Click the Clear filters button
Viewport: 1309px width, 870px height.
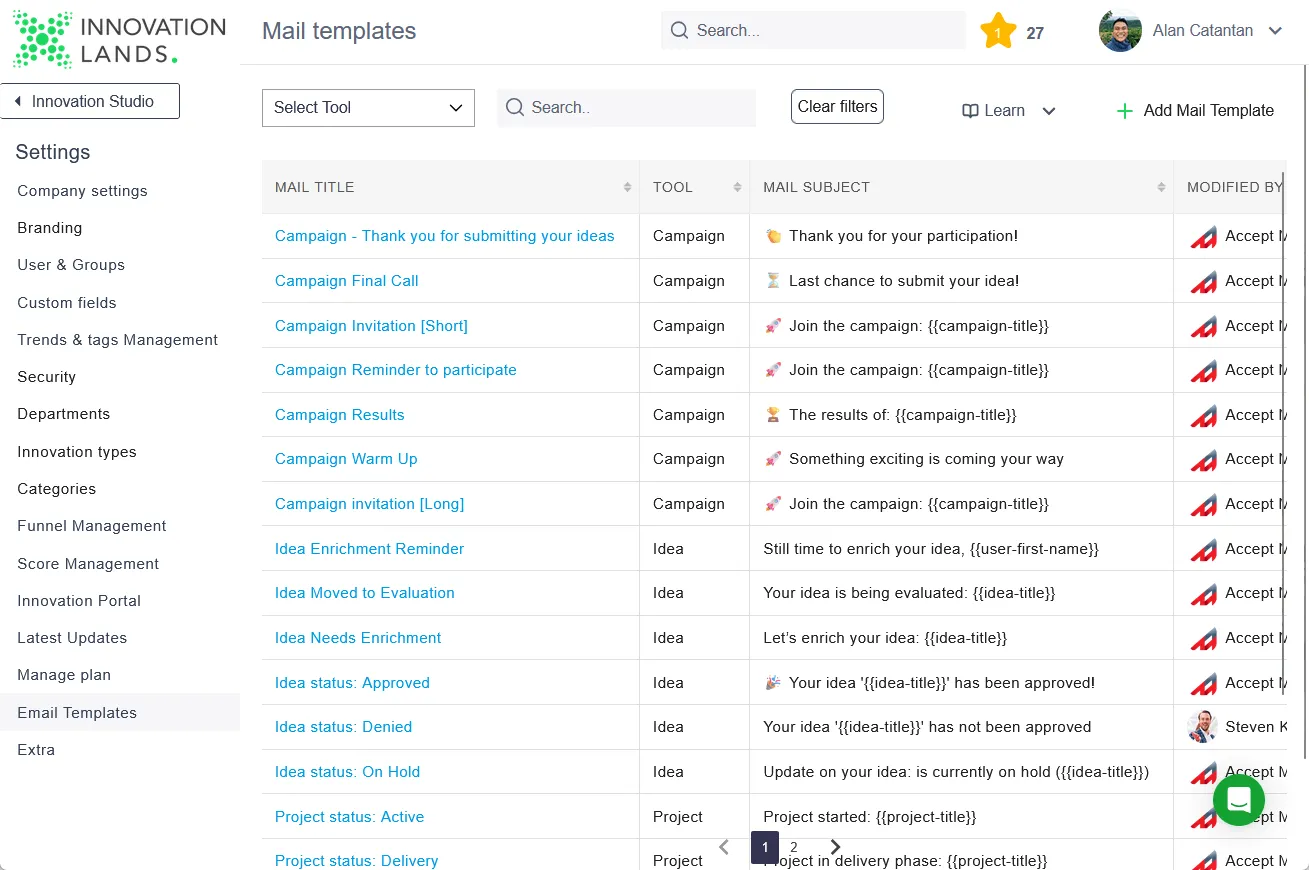837,106
